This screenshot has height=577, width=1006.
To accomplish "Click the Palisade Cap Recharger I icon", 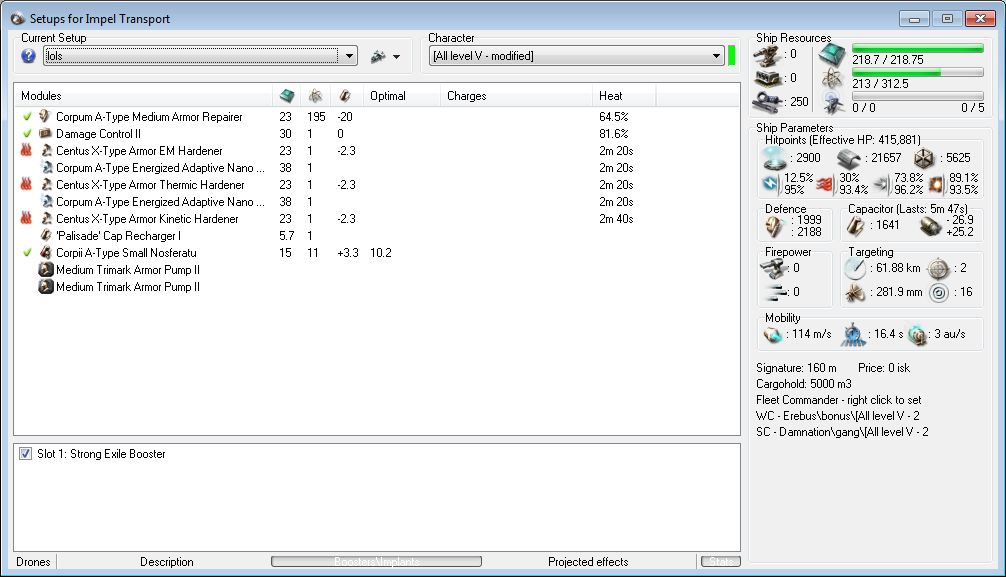I will (x=45, y=236).
